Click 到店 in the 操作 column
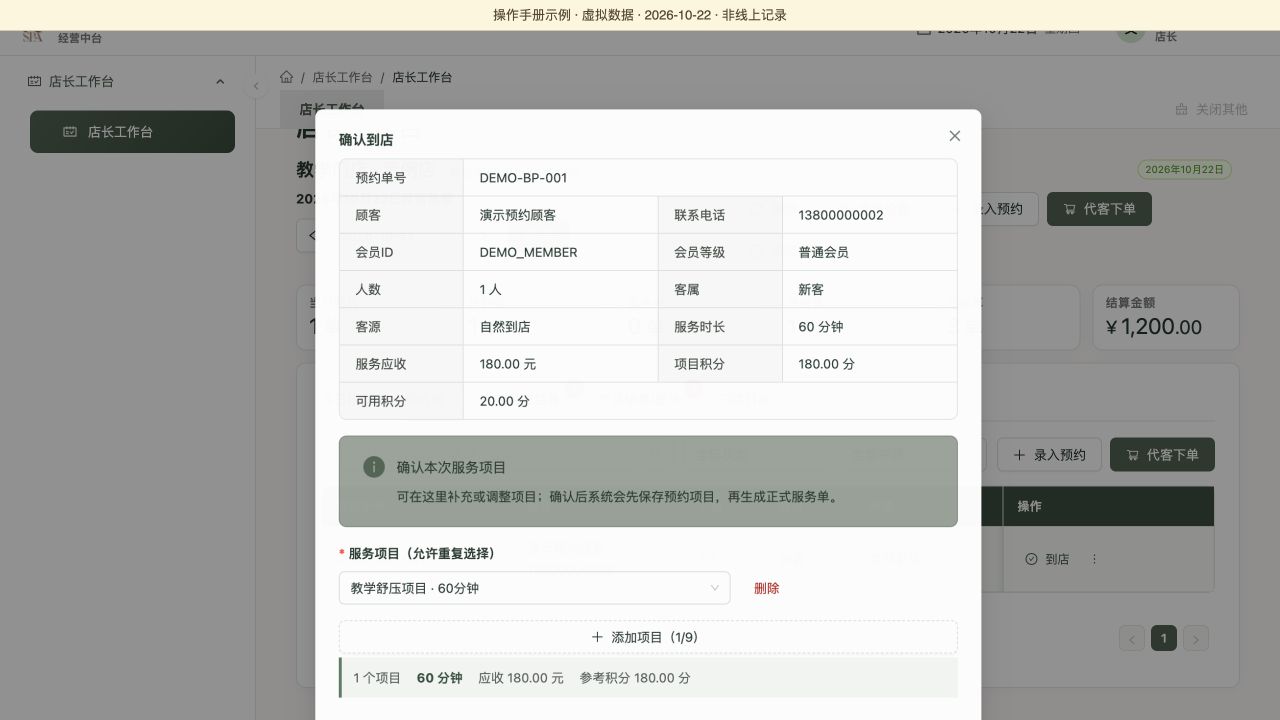Screen dimensions: 1280x720 (x=1047, y=559)
